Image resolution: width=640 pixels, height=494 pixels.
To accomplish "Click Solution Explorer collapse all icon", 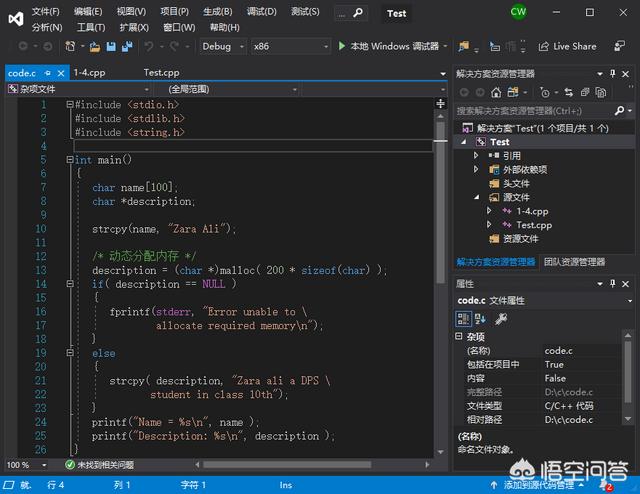I will pyautogui.click(x=584, y=93).
